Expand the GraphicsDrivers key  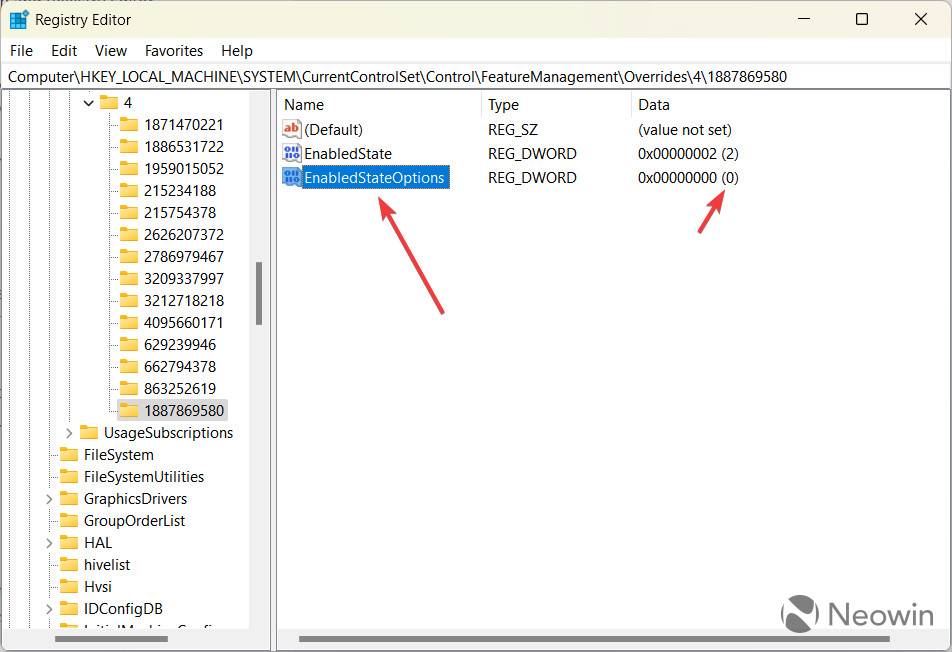(x=49, y=499)
